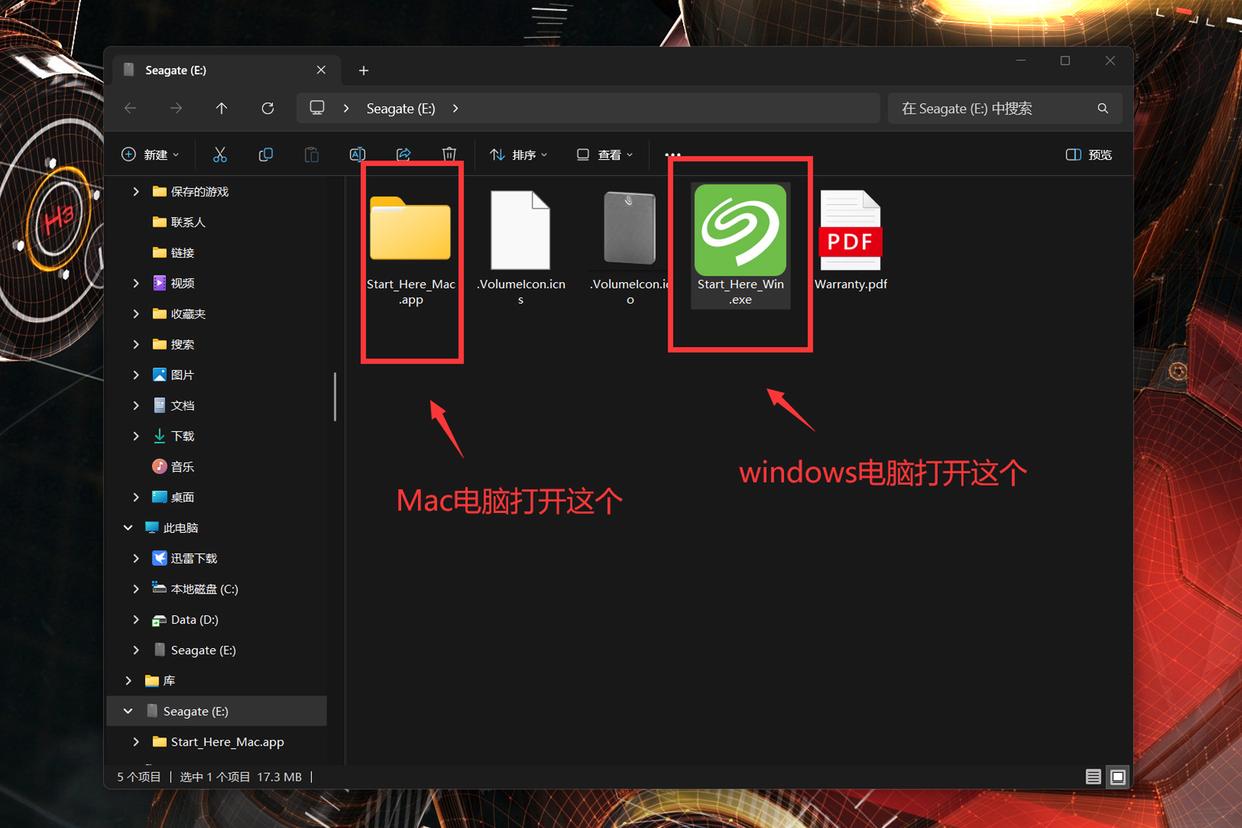Expand the 收藏夹 tree node
This screenshot has width=1242, height=828.
click(136, 313)
